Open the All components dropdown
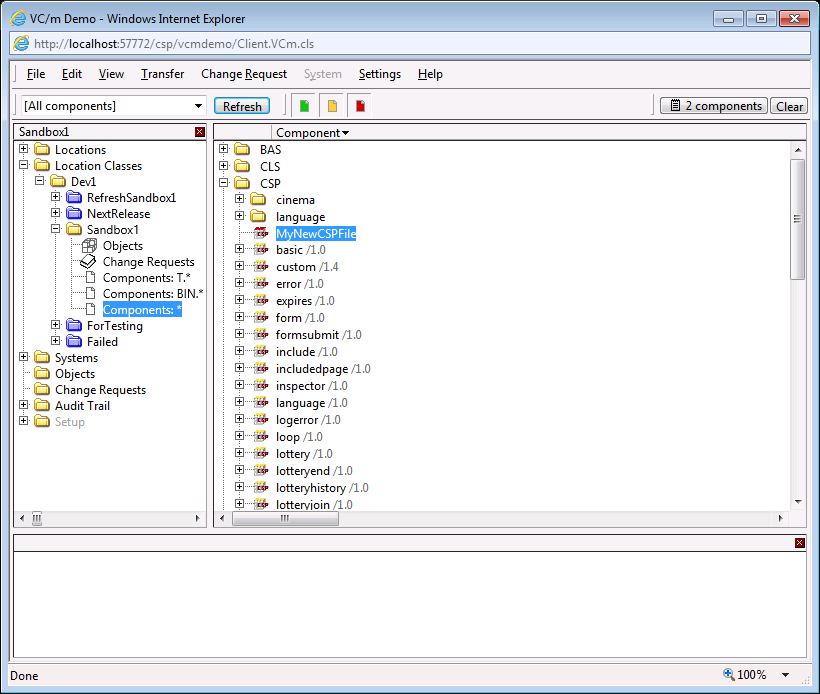 (198, 106)
